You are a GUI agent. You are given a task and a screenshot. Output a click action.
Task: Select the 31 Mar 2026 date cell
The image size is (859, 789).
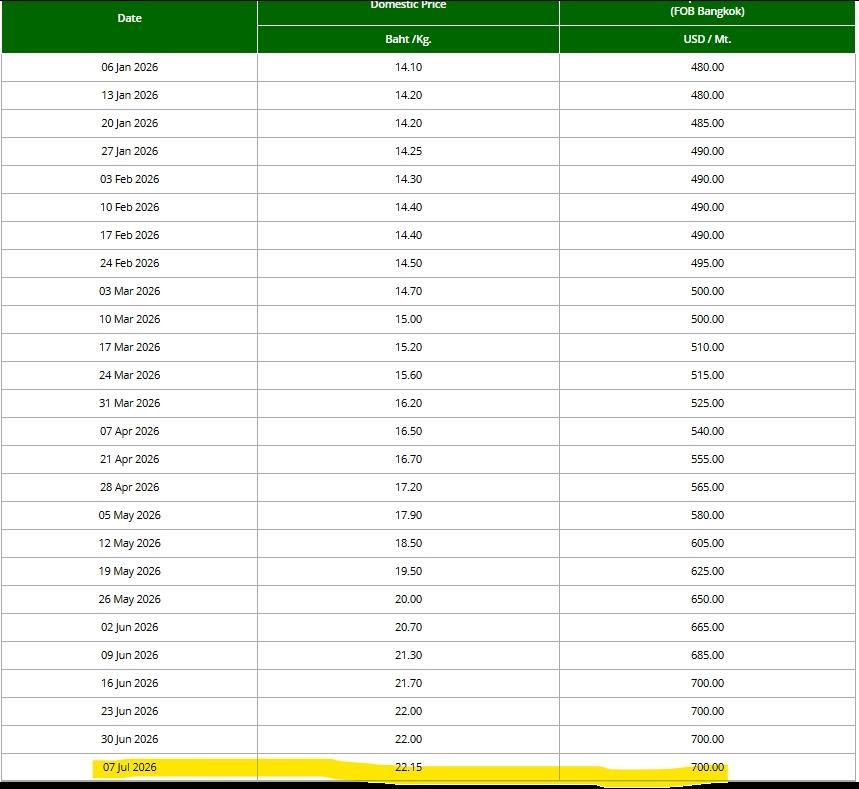(129, 403)
